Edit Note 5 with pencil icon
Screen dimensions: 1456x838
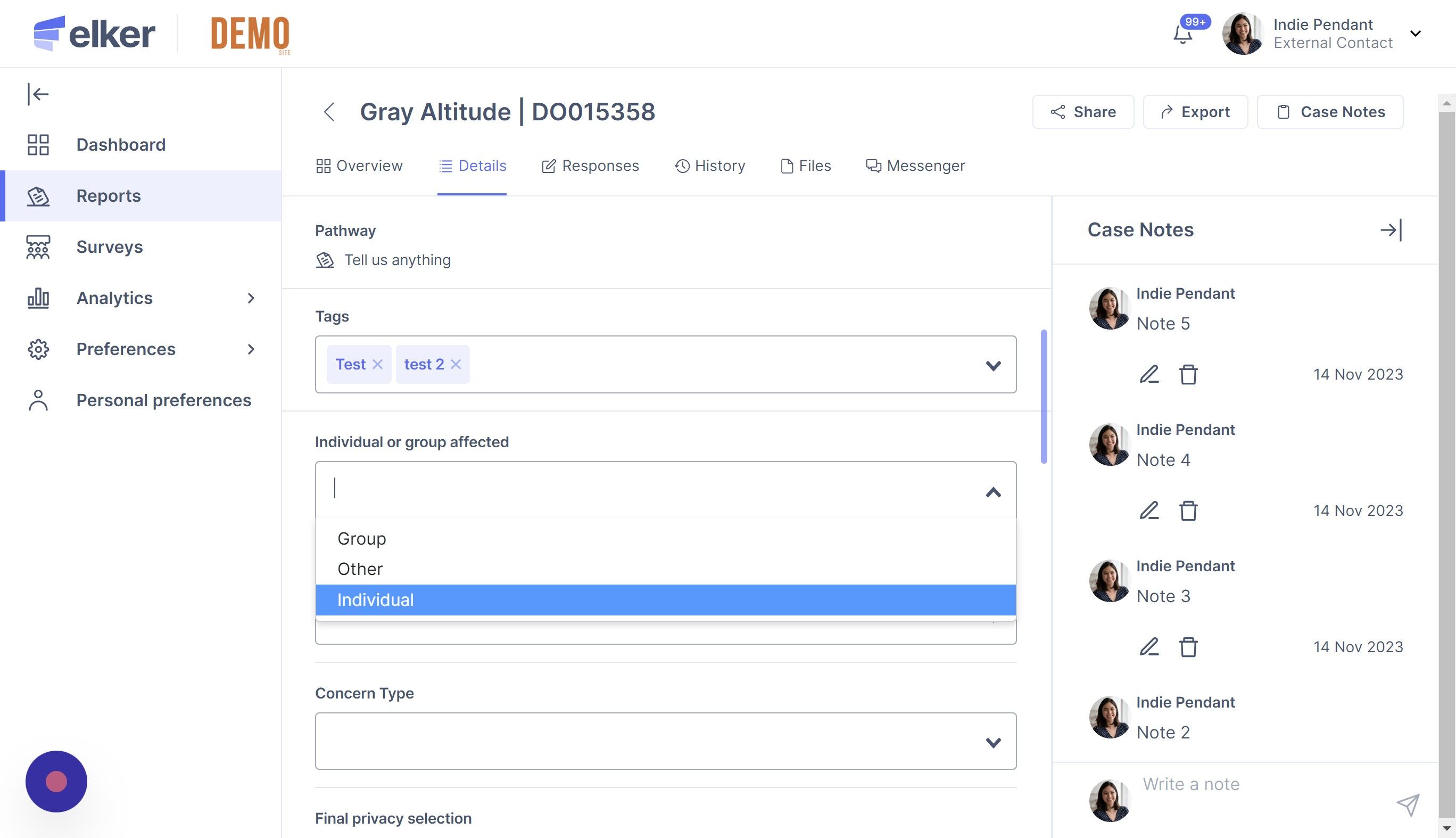(1149, 375)
